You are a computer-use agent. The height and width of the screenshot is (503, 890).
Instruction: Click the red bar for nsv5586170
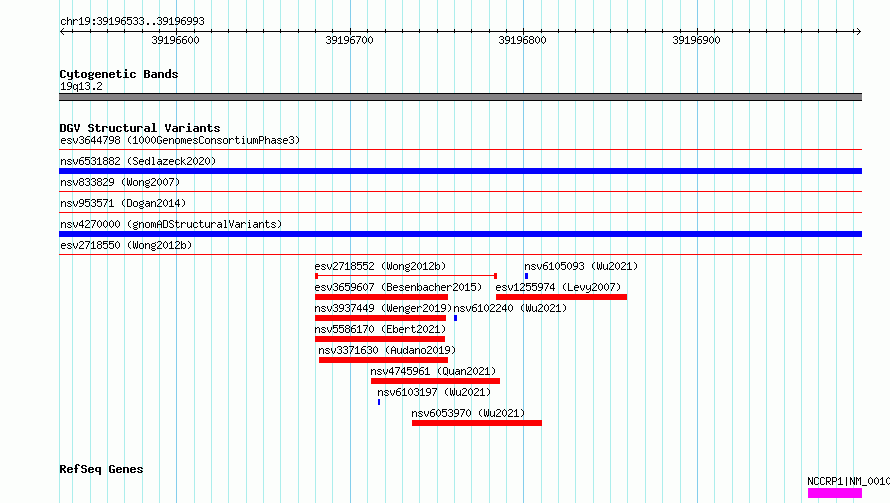[x=380, y=339]
